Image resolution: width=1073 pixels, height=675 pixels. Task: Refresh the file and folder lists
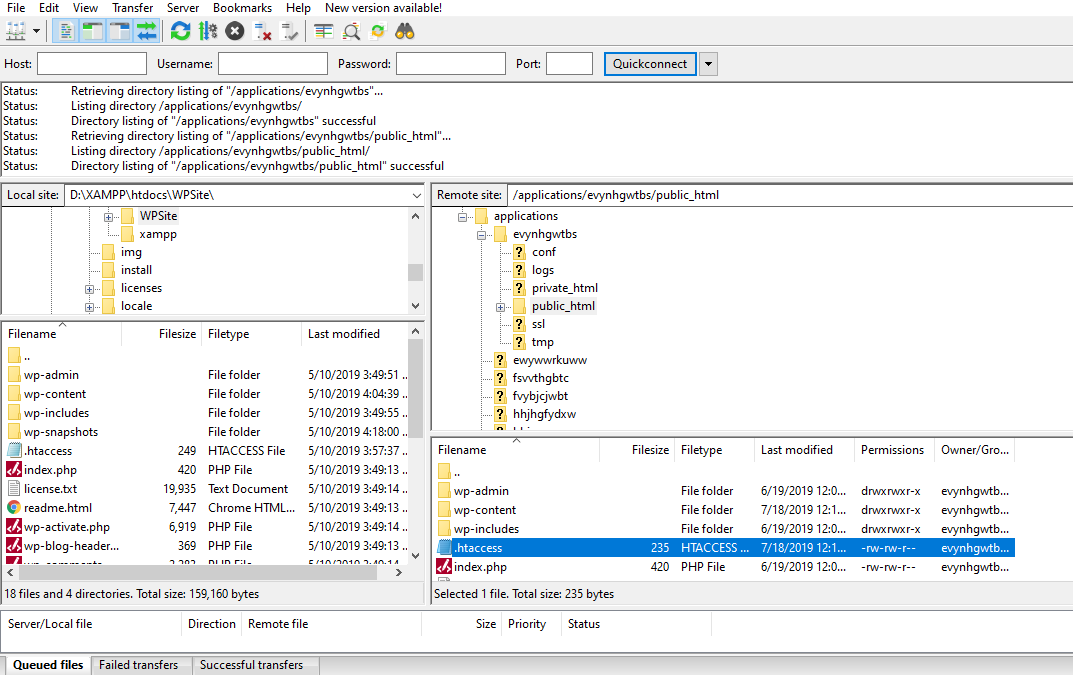[181, 31]
